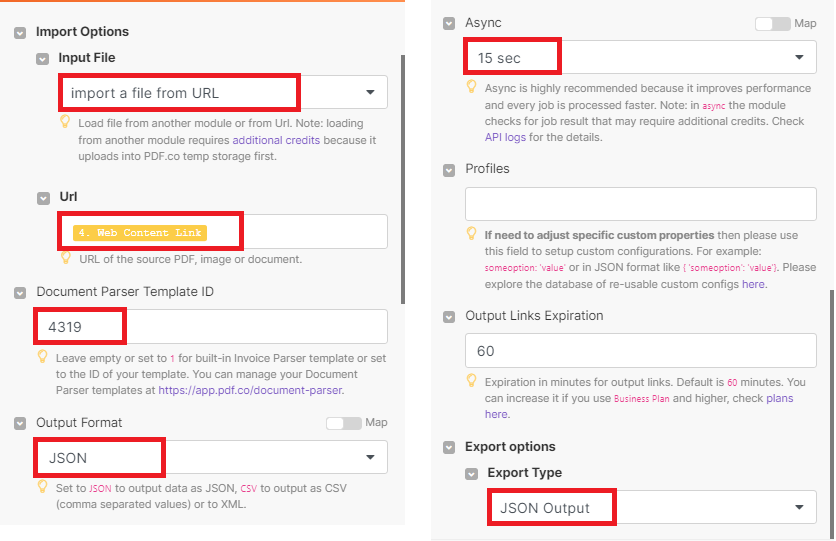Click the hint bulb under Url field
The height and width of the screenshot is (541, 836).
(65, 258)
